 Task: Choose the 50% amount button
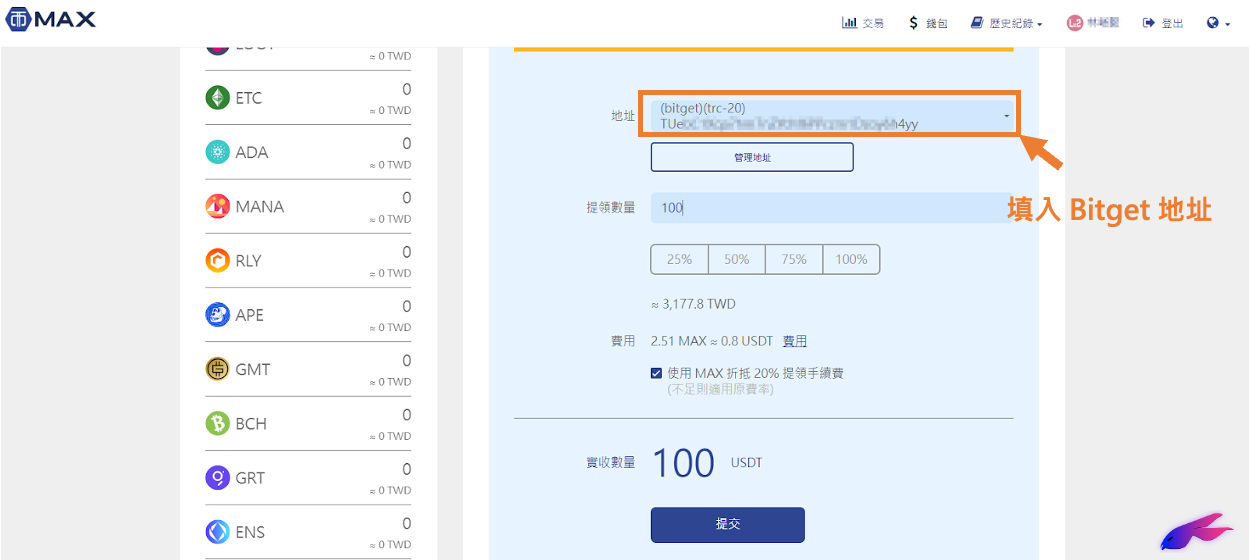tap(737, 259)
